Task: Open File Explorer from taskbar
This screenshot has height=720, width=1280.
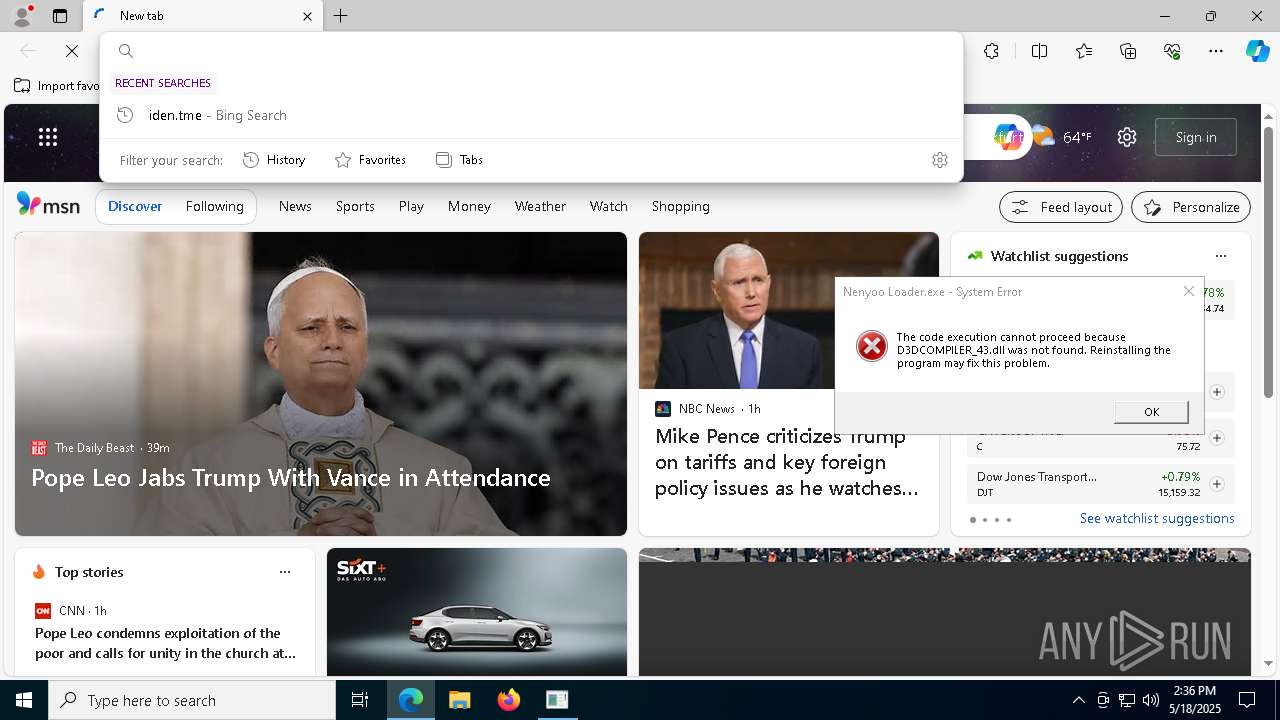Action: pyautogui.click(x=459, y=700)
